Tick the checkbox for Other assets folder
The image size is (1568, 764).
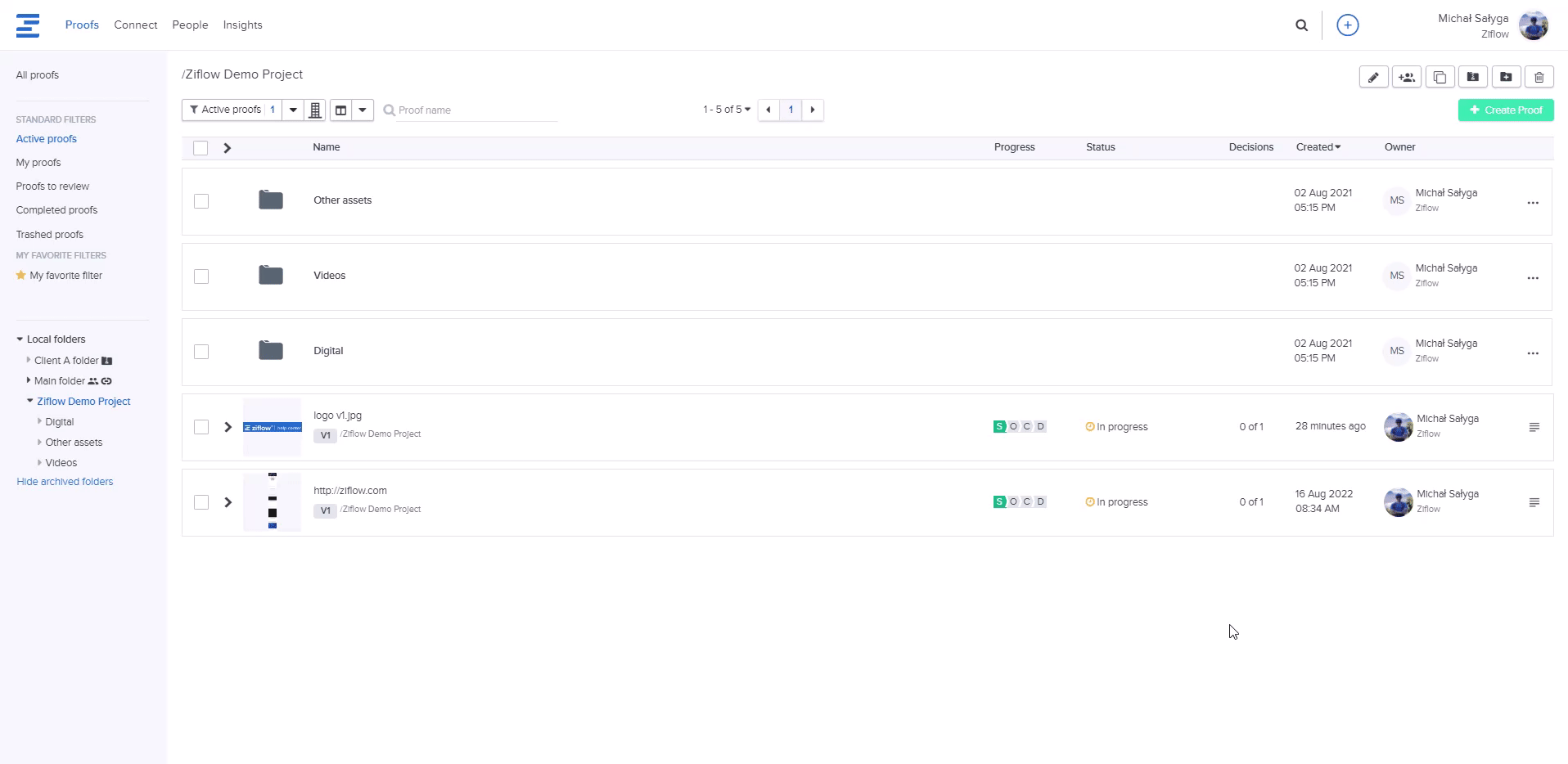[x=201, y=201]
